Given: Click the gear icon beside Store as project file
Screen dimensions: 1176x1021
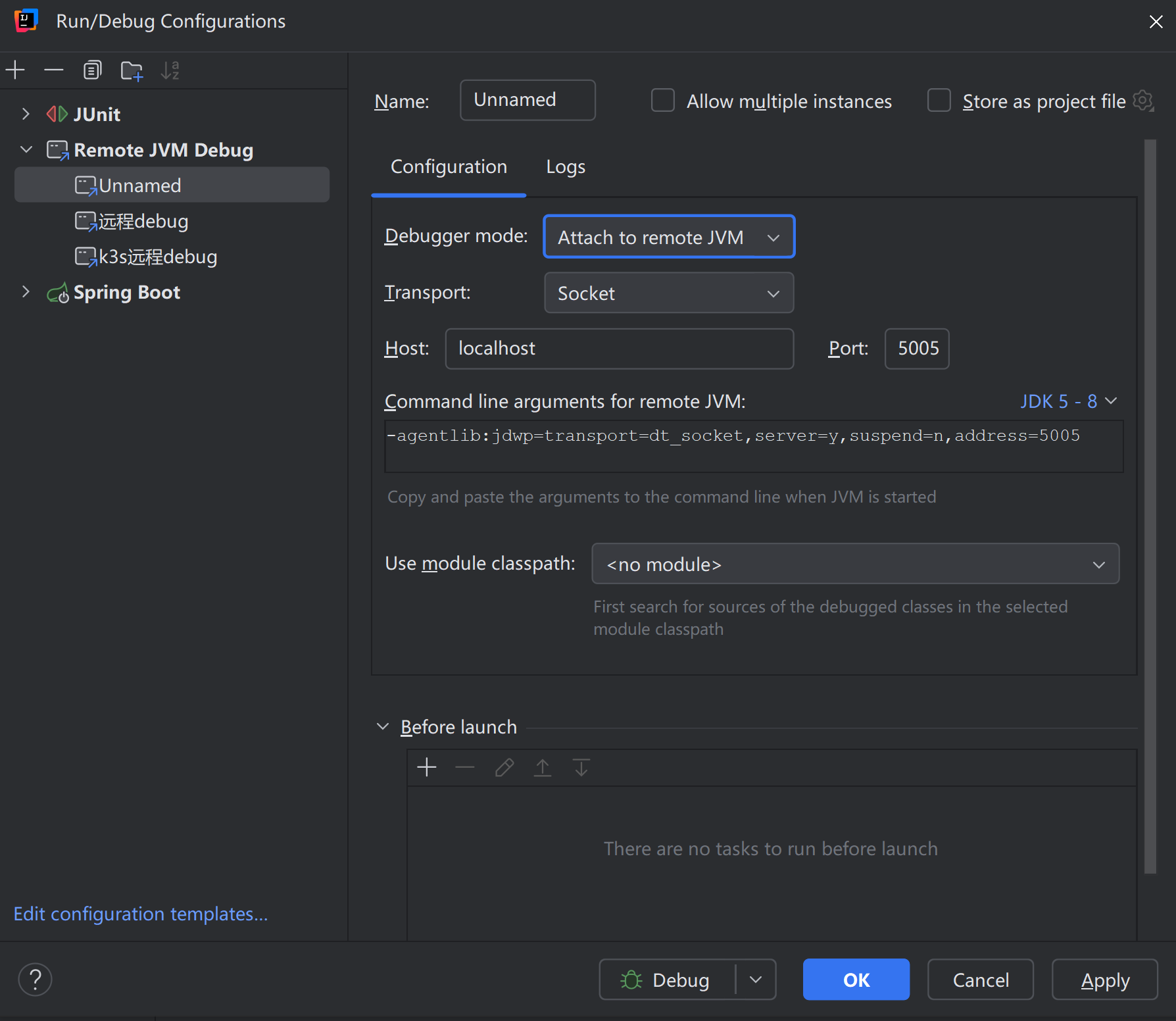Looking at the screenshot, I should click(1143, 101).
